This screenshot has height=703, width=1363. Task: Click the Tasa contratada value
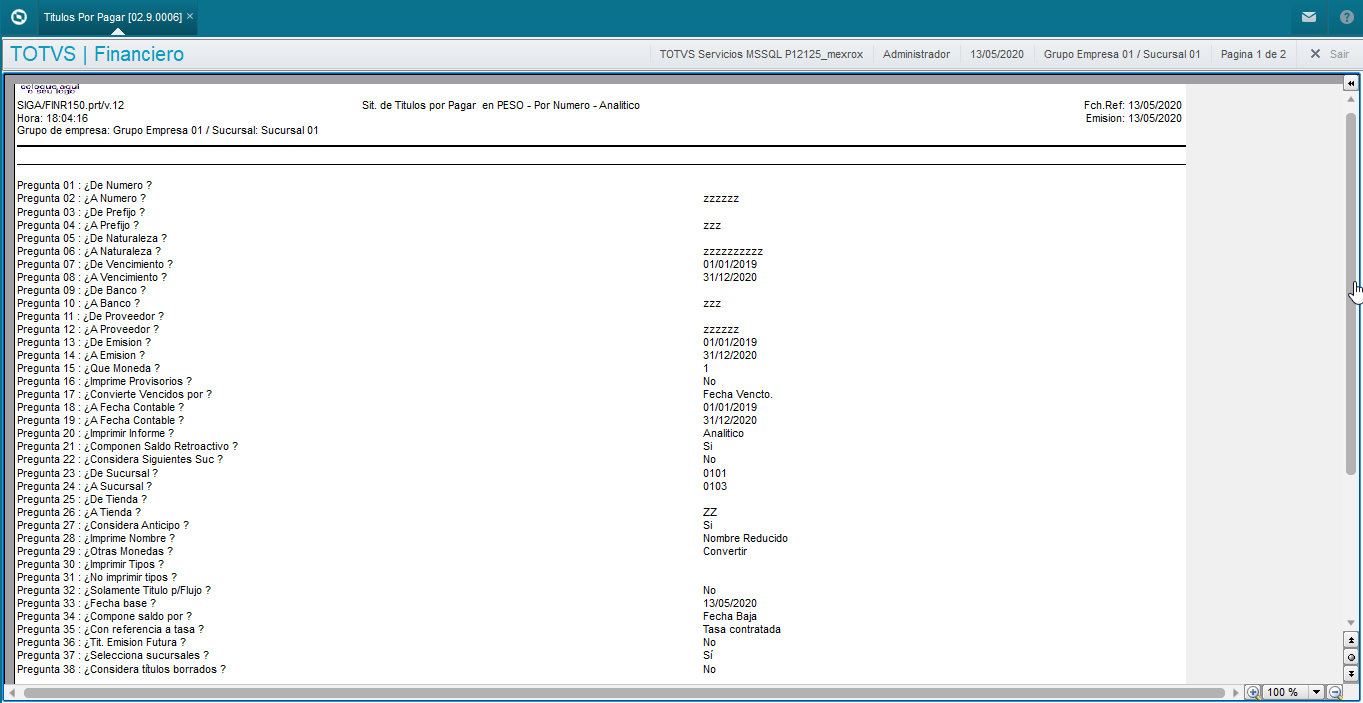742,629
